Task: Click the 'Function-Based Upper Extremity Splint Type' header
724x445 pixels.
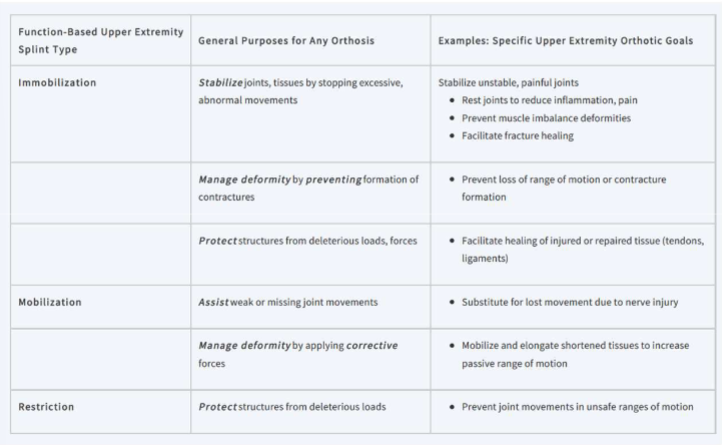Action: [100, 40]
